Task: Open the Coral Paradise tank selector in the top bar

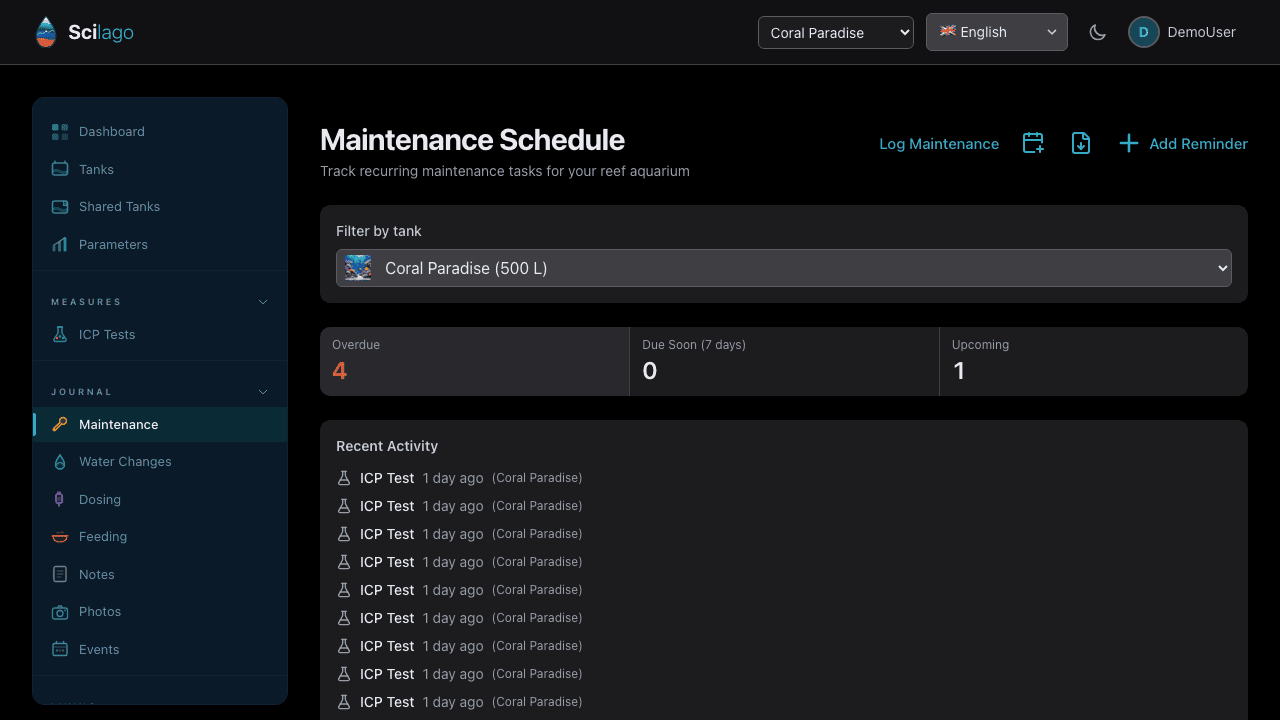Action: click(836, 32)
